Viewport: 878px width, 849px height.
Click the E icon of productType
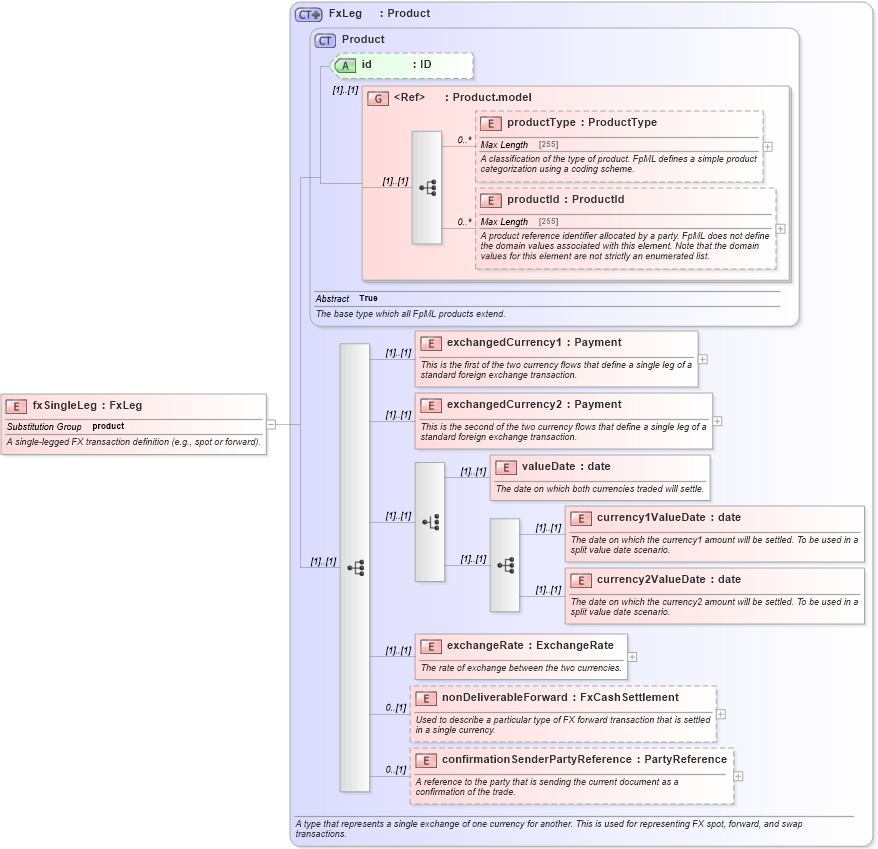tap(491, 124)
